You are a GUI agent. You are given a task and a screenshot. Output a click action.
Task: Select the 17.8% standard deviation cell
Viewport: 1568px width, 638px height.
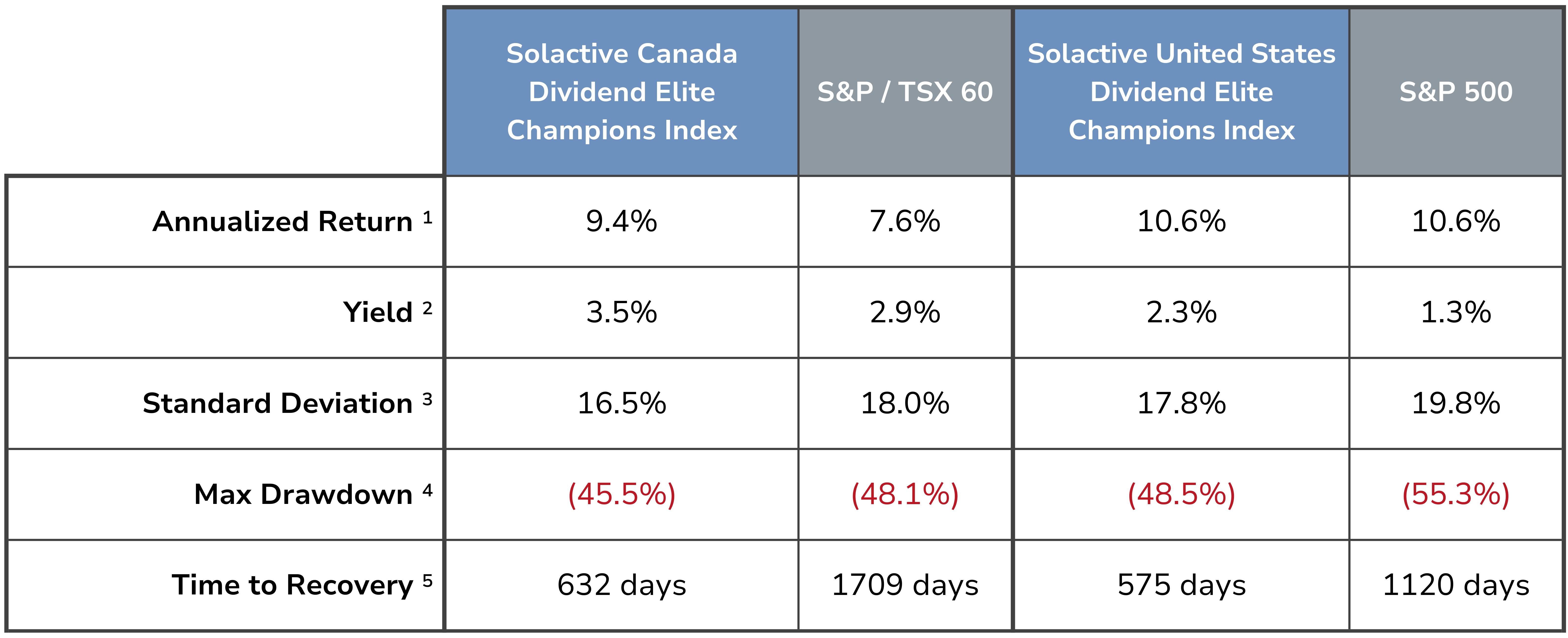1182,403
